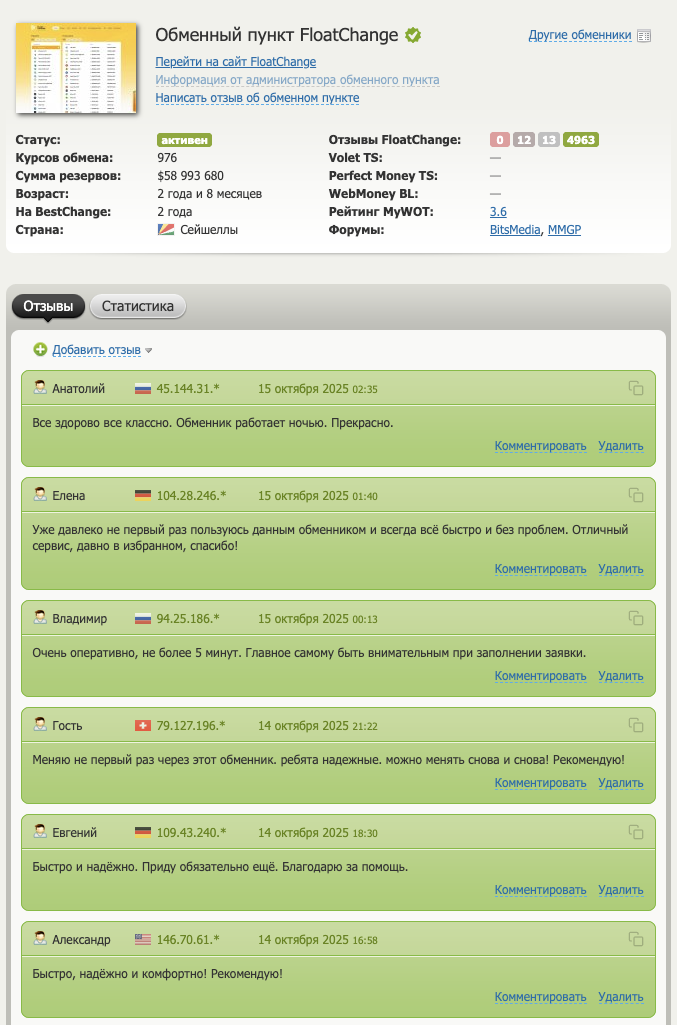Click the green plus icon beside Добавить отзыв
Viewport: 677px width, 1025px height.
(40, 350)
